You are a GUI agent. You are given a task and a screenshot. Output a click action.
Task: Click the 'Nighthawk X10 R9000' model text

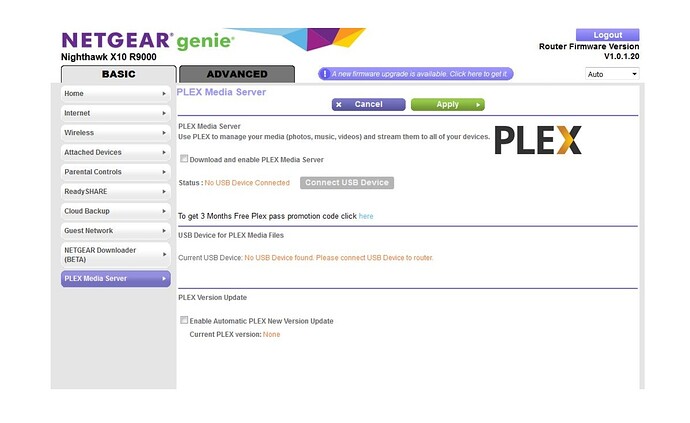[109, 57]
